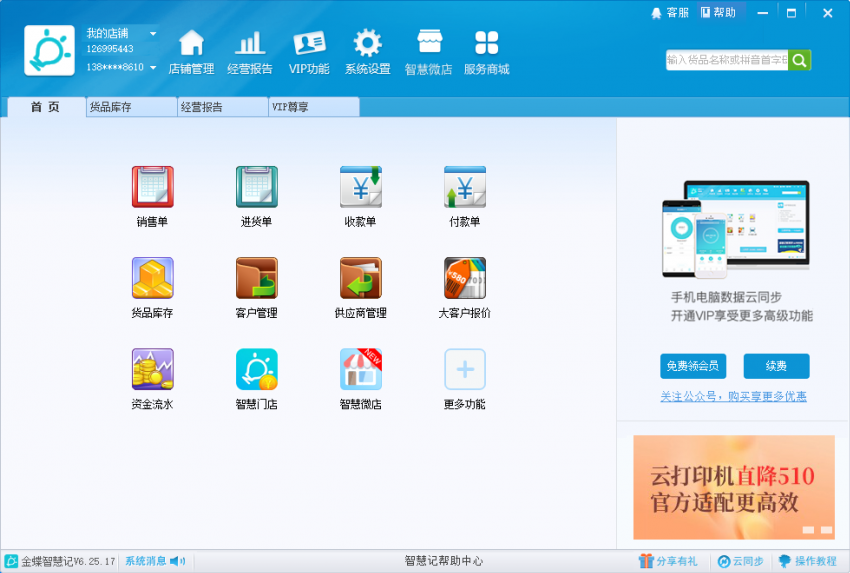
Task: Open 大客户报价 quotation icon
Action: click(x=464, y=278)
